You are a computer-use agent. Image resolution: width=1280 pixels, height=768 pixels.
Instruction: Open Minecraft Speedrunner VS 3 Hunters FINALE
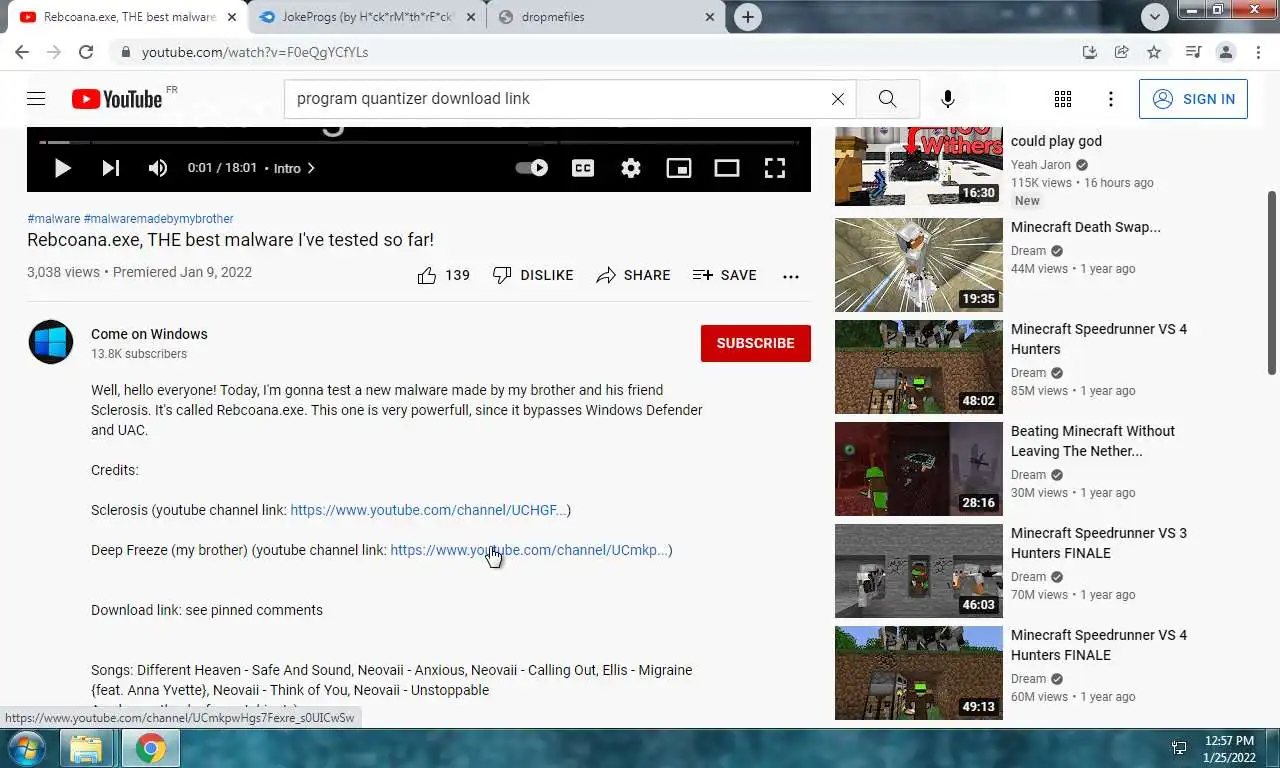click(1099, 543)
